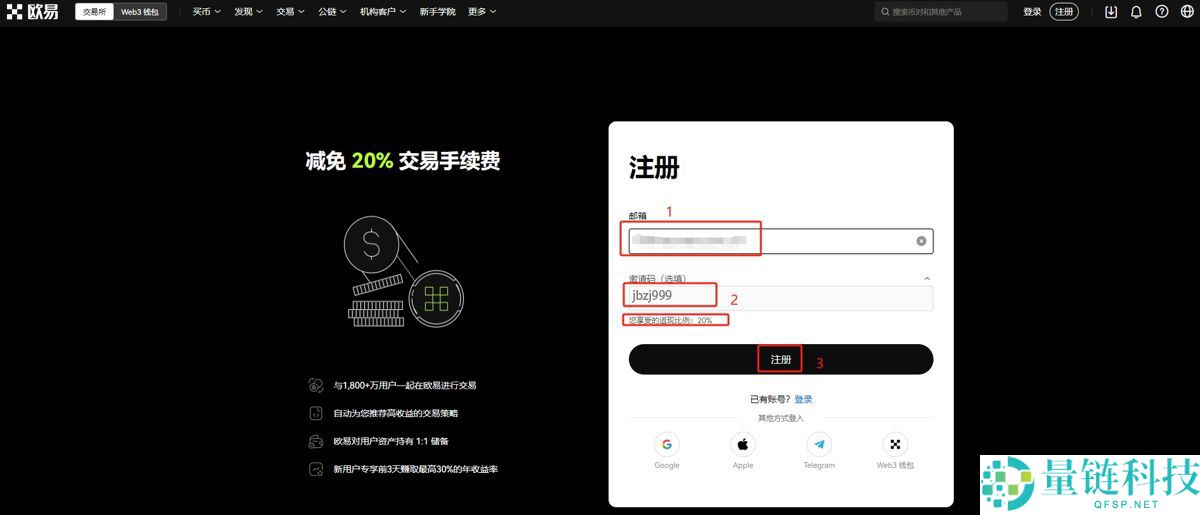Open the download app icon
Viewport: 1200px width, 515px height.
tap(1111, 12)
